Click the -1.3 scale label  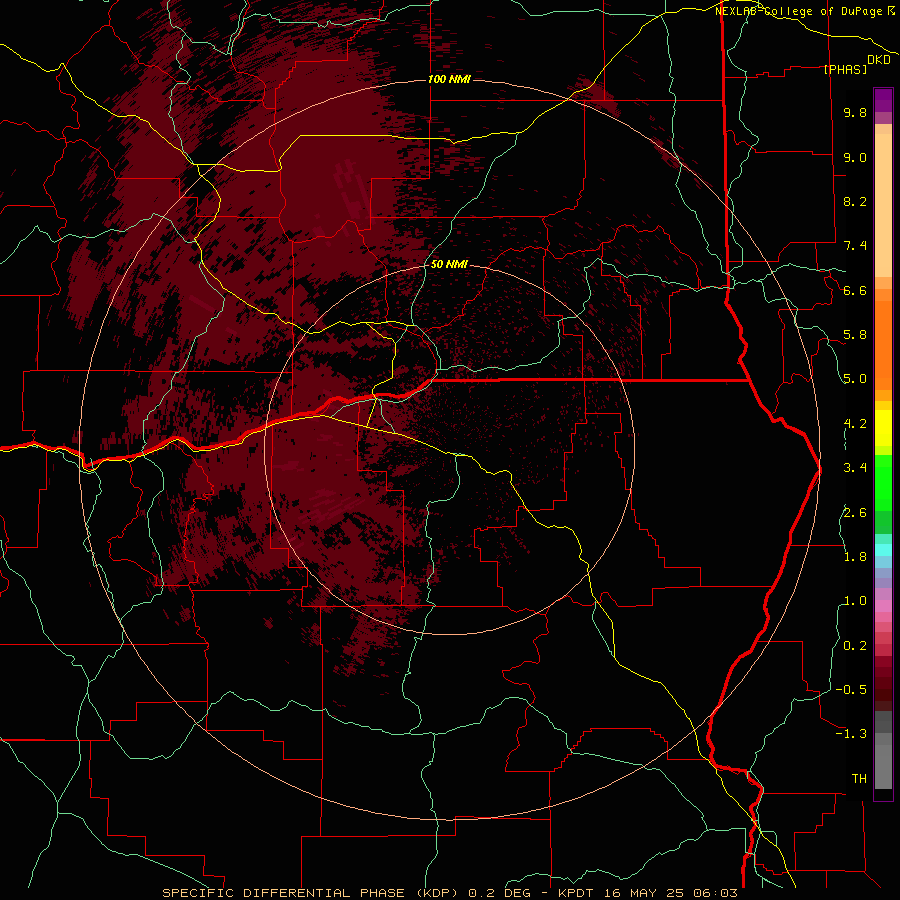851,734
